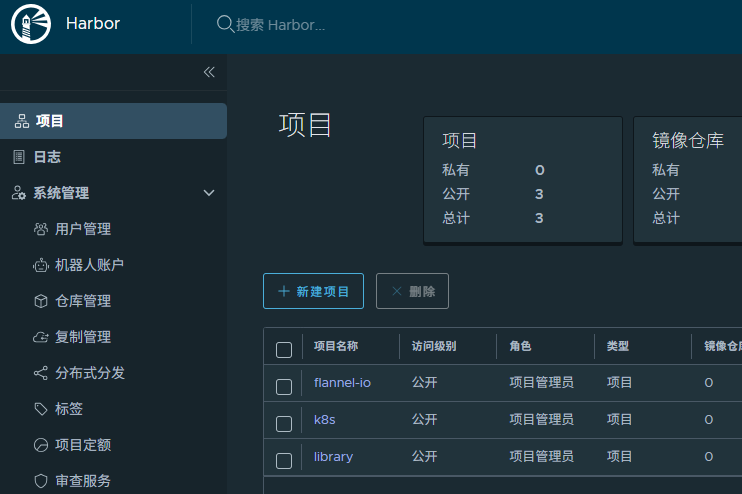The image size is (742, 494).
Task: Open the flannel-io project link
Action: pos(342,382)
